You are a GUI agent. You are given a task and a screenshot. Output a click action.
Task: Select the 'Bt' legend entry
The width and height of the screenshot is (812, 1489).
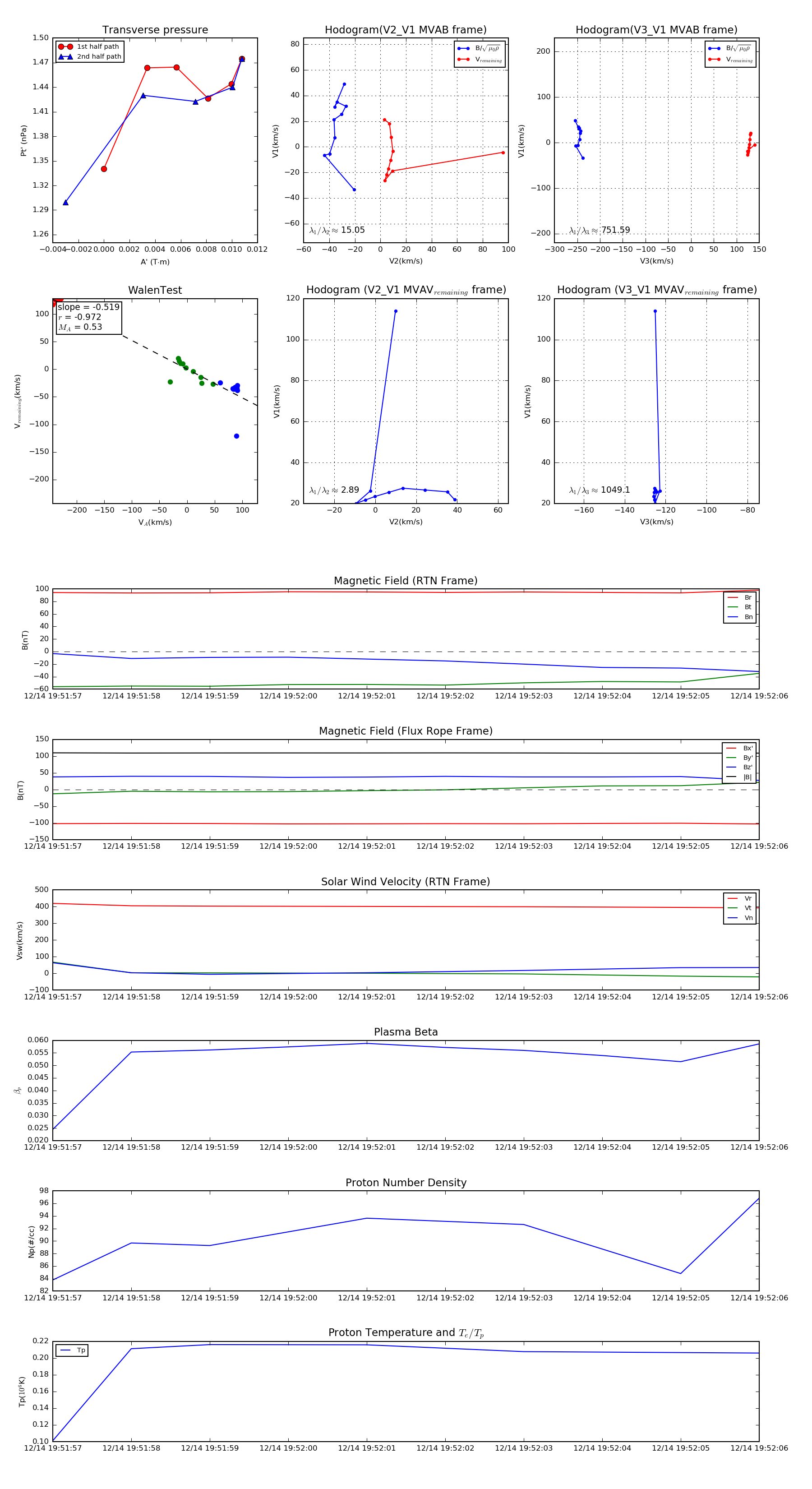[x=740, y=607]
